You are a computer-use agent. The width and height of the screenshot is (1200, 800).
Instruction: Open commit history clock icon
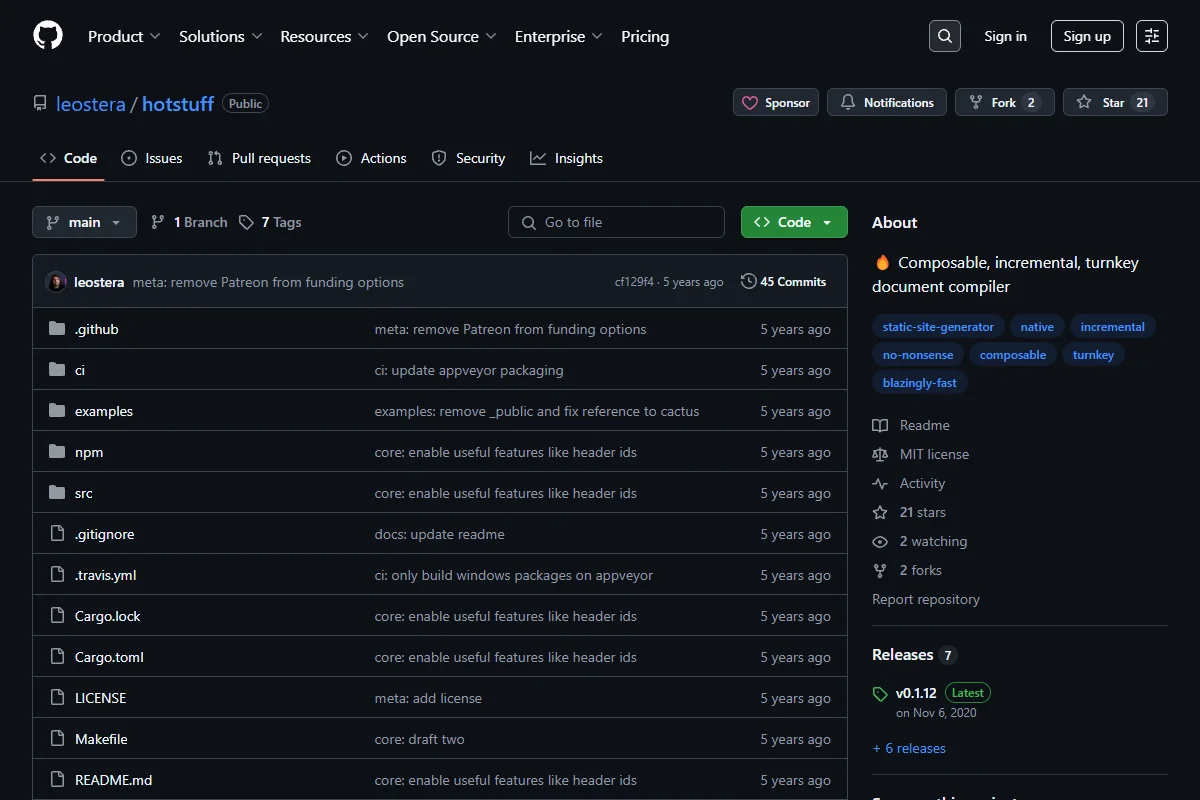(748, 282)
